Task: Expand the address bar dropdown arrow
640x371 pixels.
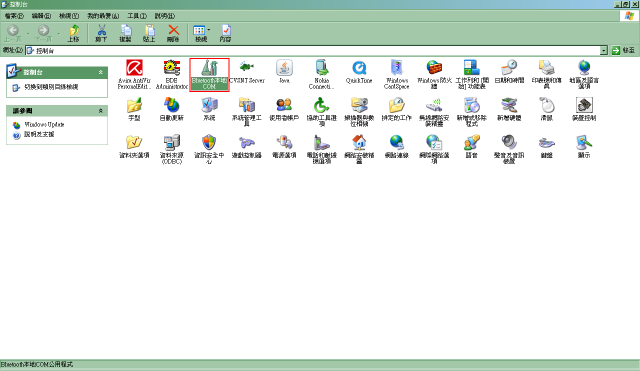Action: 604,51
